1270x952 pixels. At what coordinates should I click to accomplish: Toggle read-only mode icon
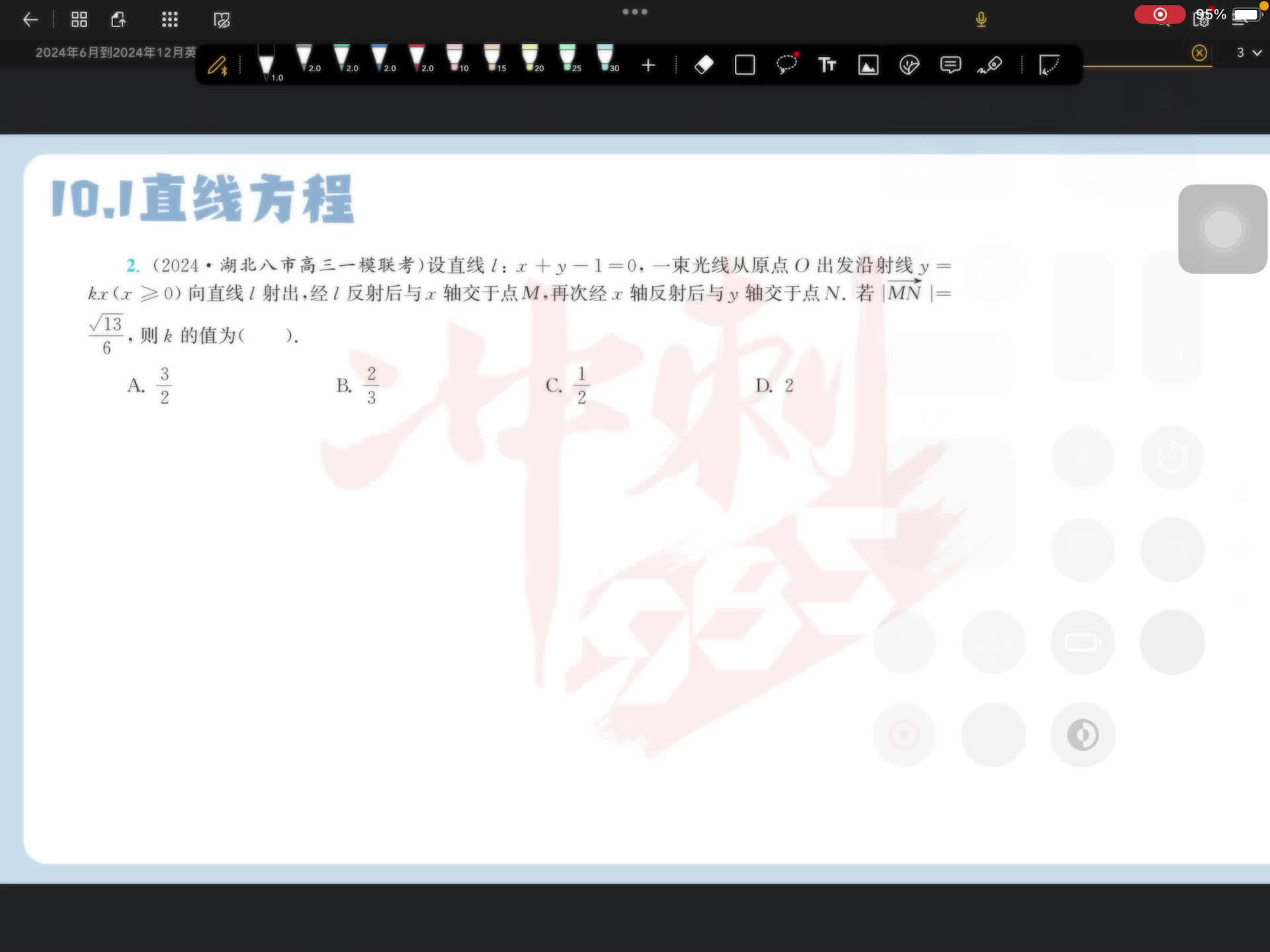point(222,20)
